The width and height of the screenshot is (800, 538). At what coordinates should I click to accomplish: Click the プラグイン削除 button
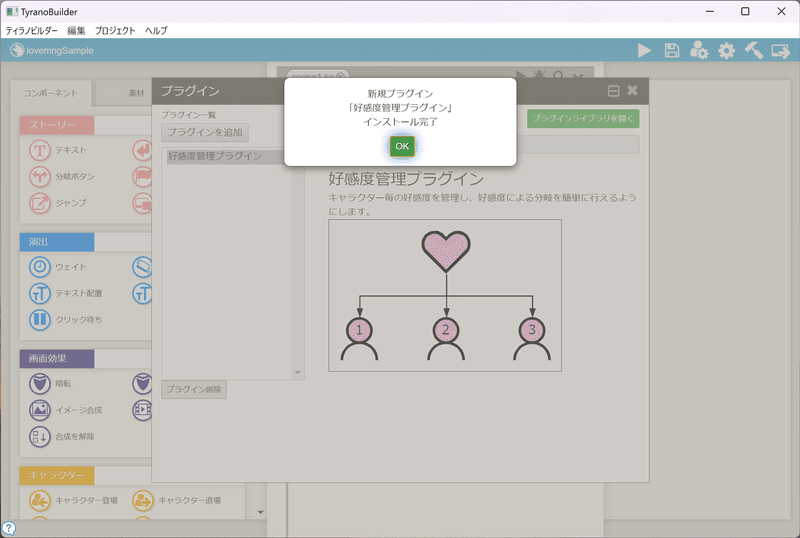click(194, 389)
